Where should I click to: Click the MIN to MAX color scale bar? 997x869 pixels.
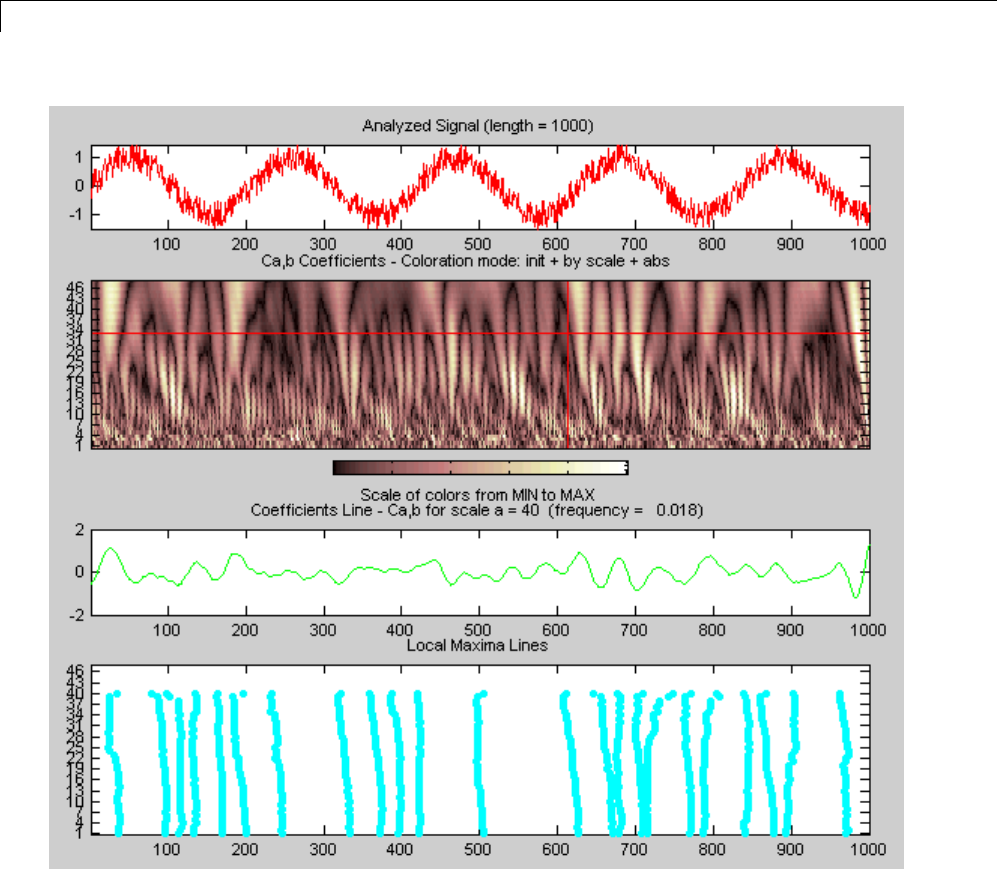pos(481,468)
